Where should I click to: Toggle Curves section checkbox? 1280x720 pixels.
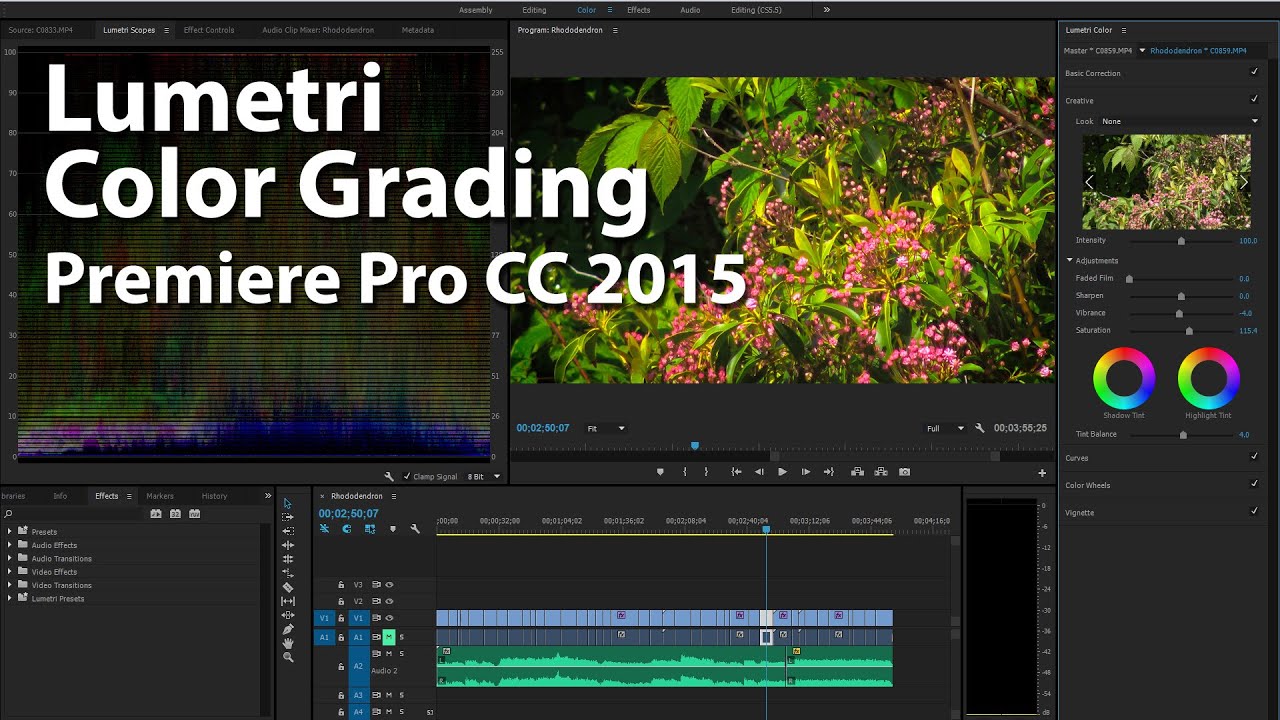click(1254, 456)
